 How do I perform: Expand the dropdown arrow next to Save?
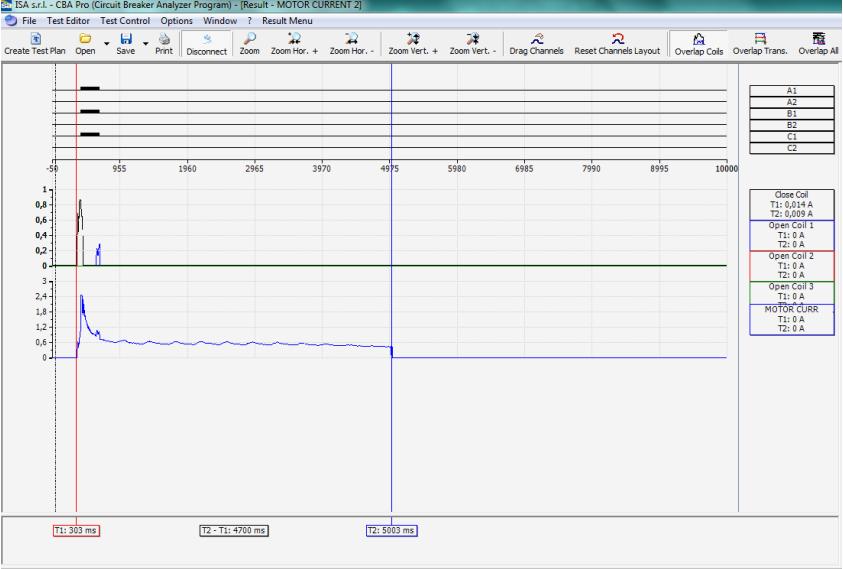(146, 44)
